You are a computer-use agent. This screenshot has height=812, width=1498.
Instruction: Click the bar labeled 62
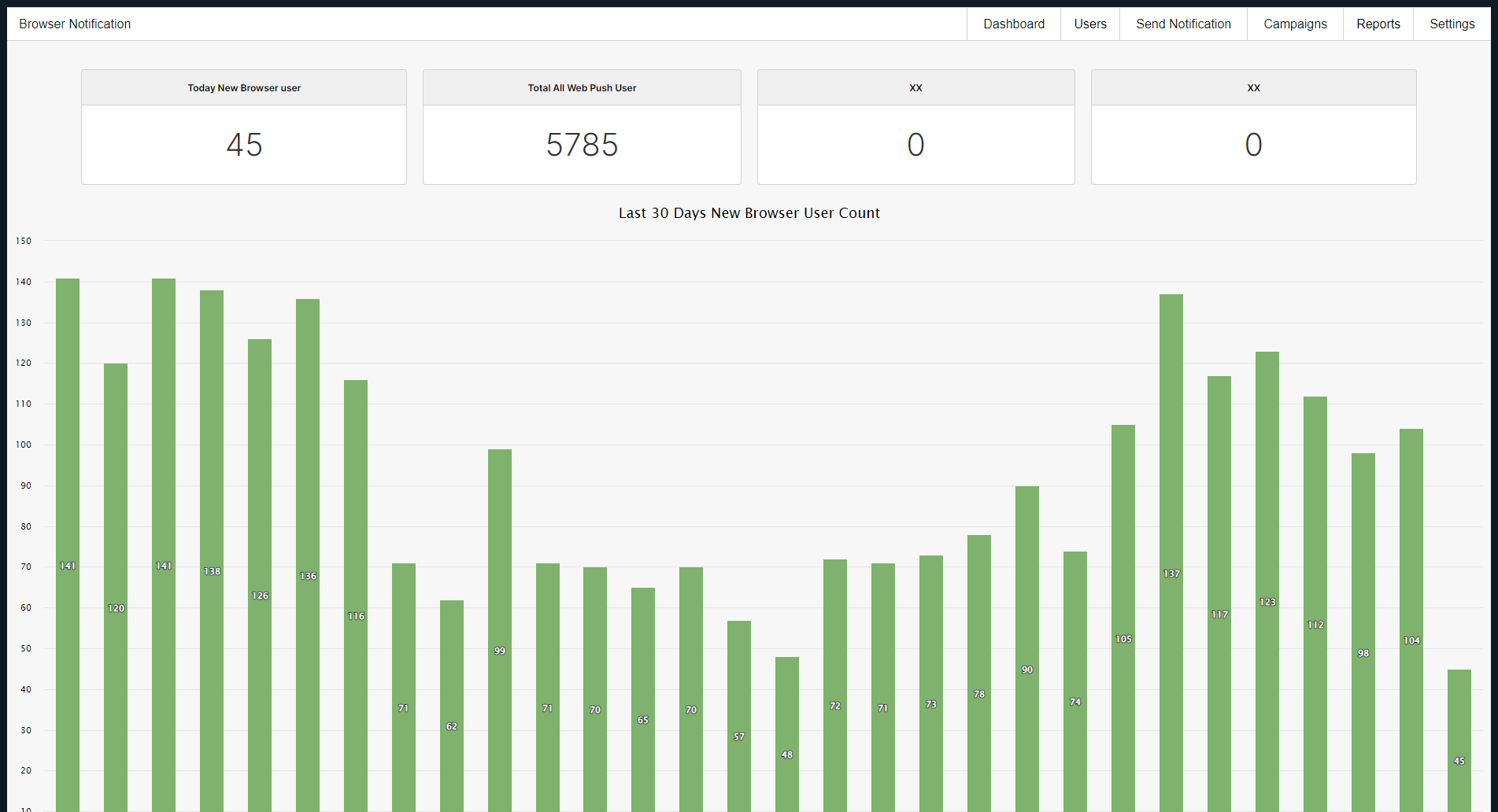coord(452,706)
